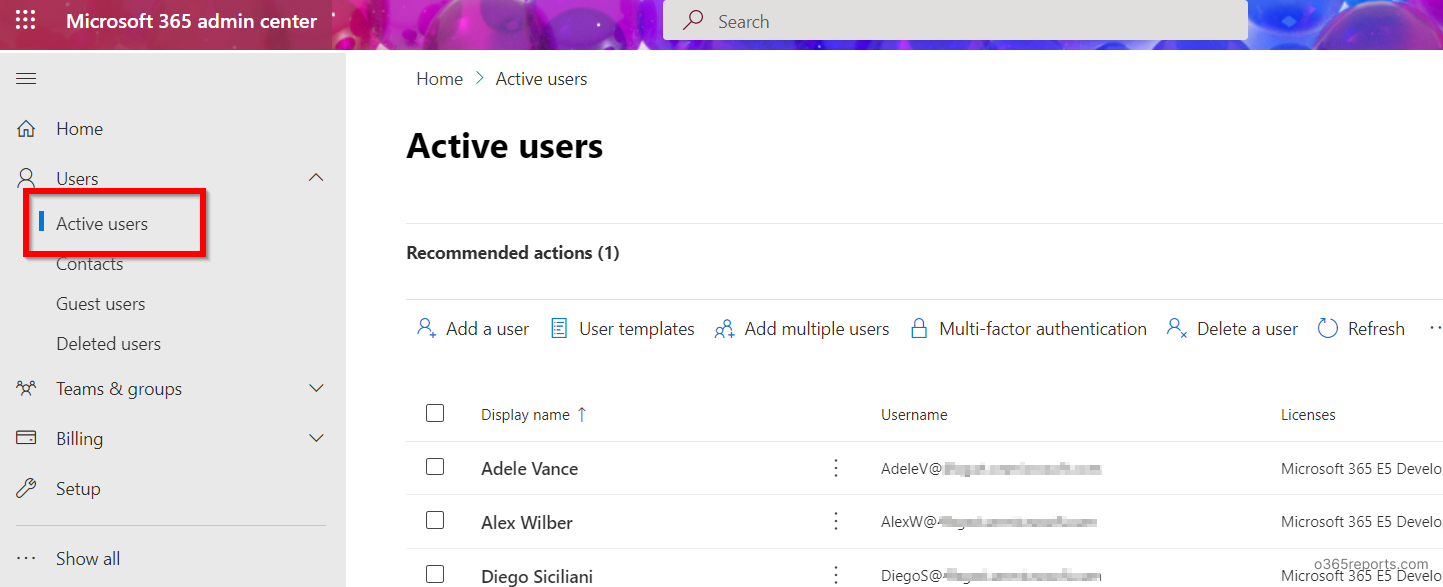Image resolution: width=1443 pixels, height=587 pixels.
Task: Click into the Search box
Action: click(x=955, y=21)
